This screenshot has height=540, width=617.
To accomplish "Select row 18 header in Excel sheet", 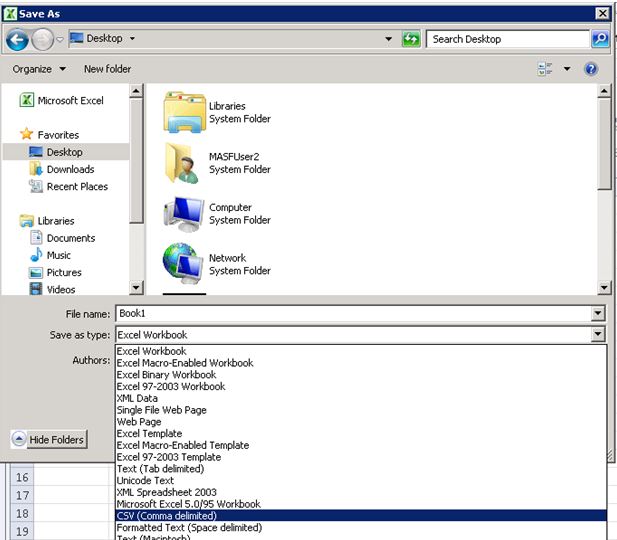I will click(x=22, y=513).
